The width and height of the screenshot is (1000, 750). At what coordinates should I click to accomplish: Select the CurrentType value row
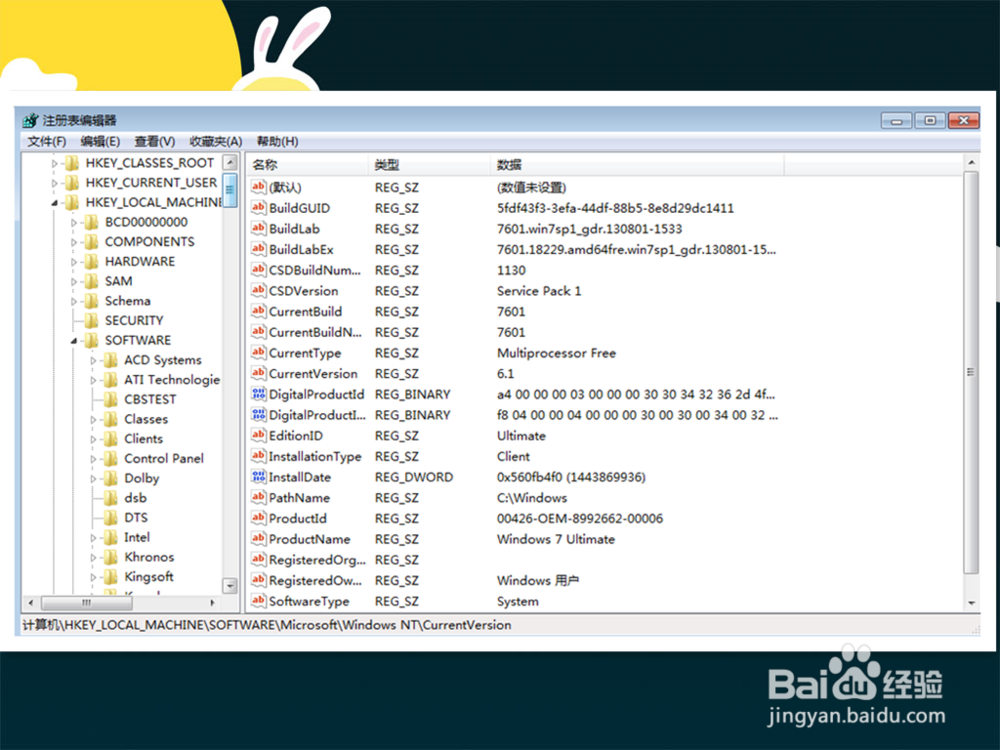click(515, 353)
